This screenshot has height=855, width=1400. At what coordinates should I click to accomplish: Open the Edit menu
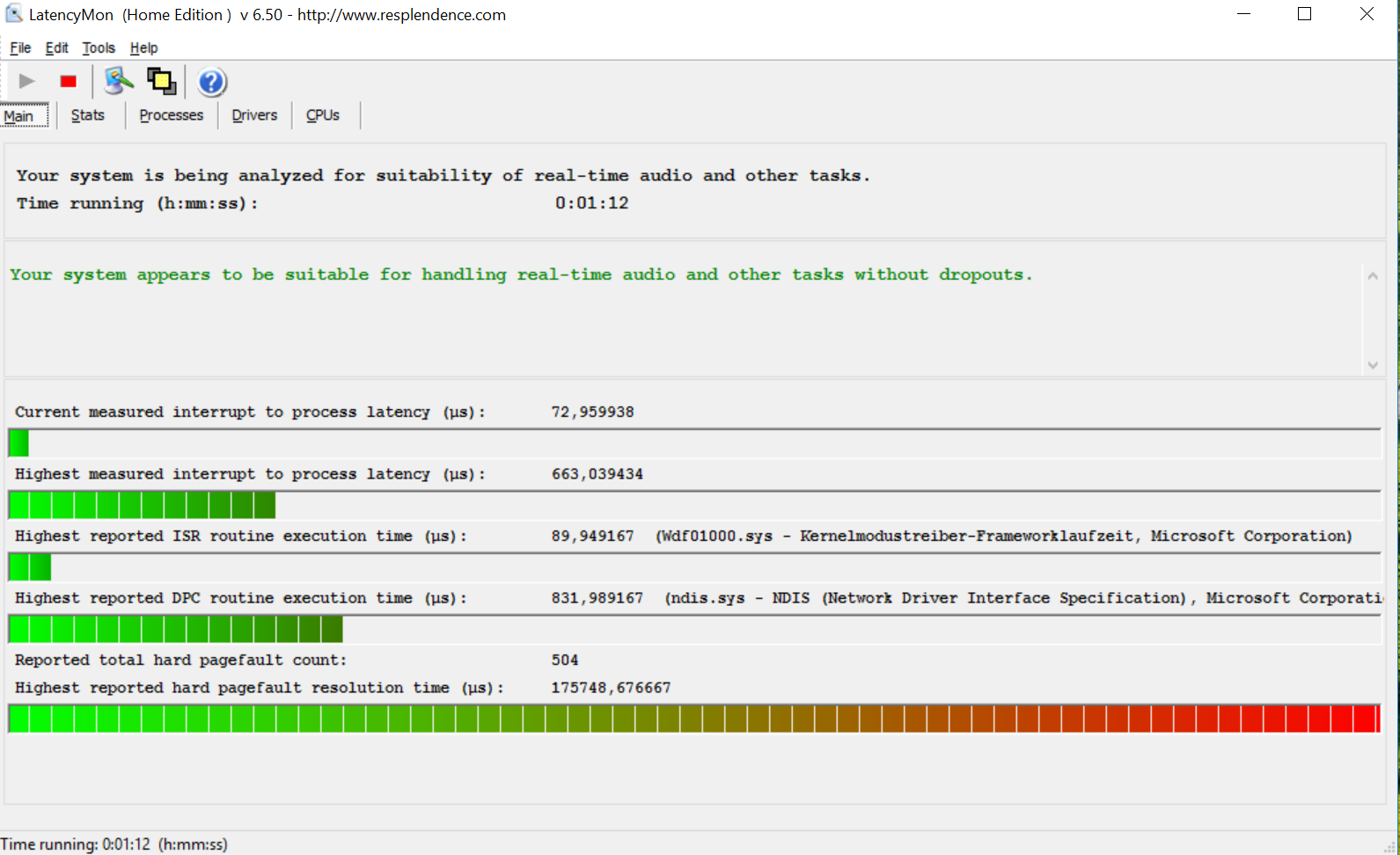tap(56, 48)
